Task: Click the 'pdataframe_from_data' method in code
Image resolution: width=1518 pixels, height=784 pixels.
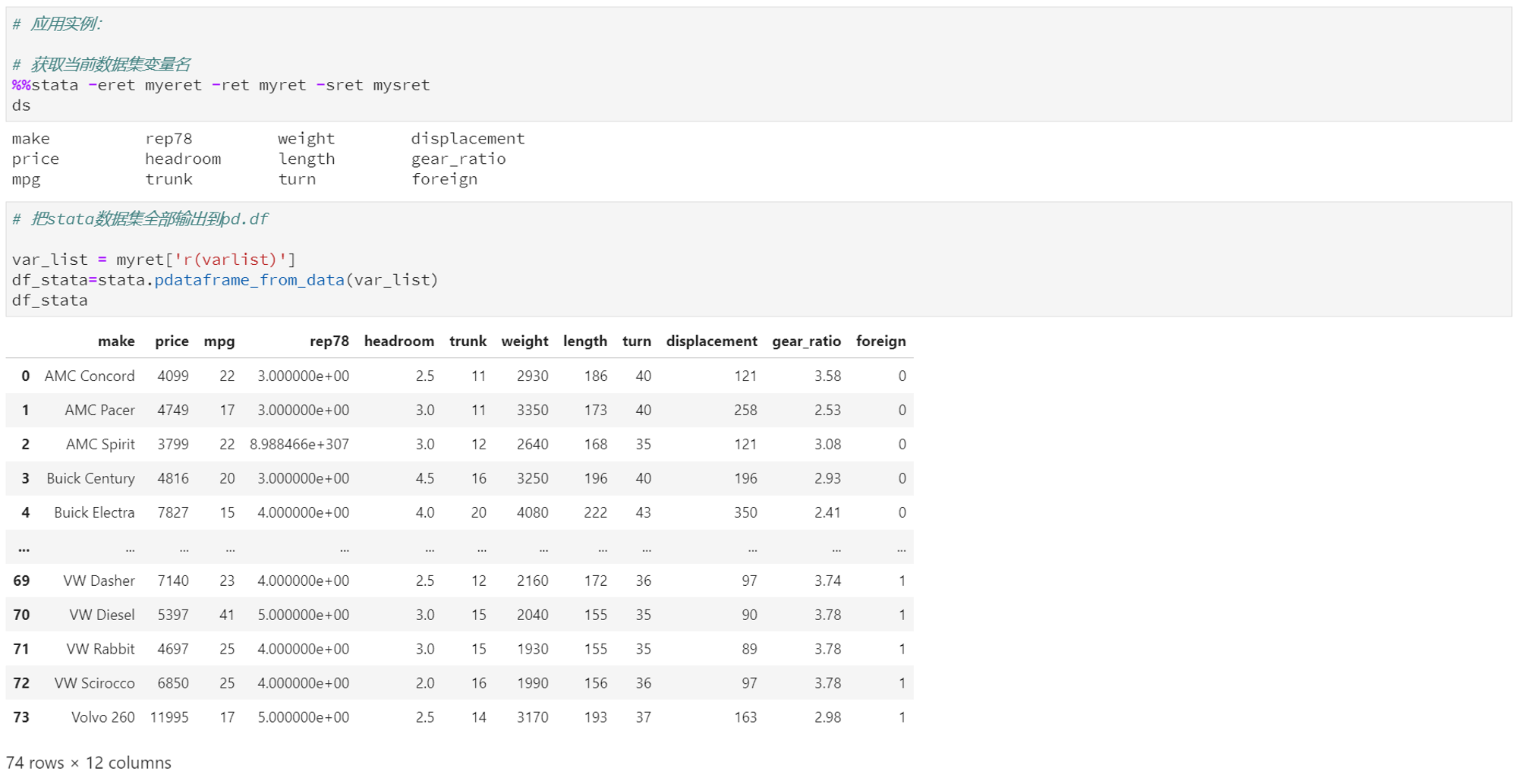Action: pyautogui.click(x=249, y=280)
